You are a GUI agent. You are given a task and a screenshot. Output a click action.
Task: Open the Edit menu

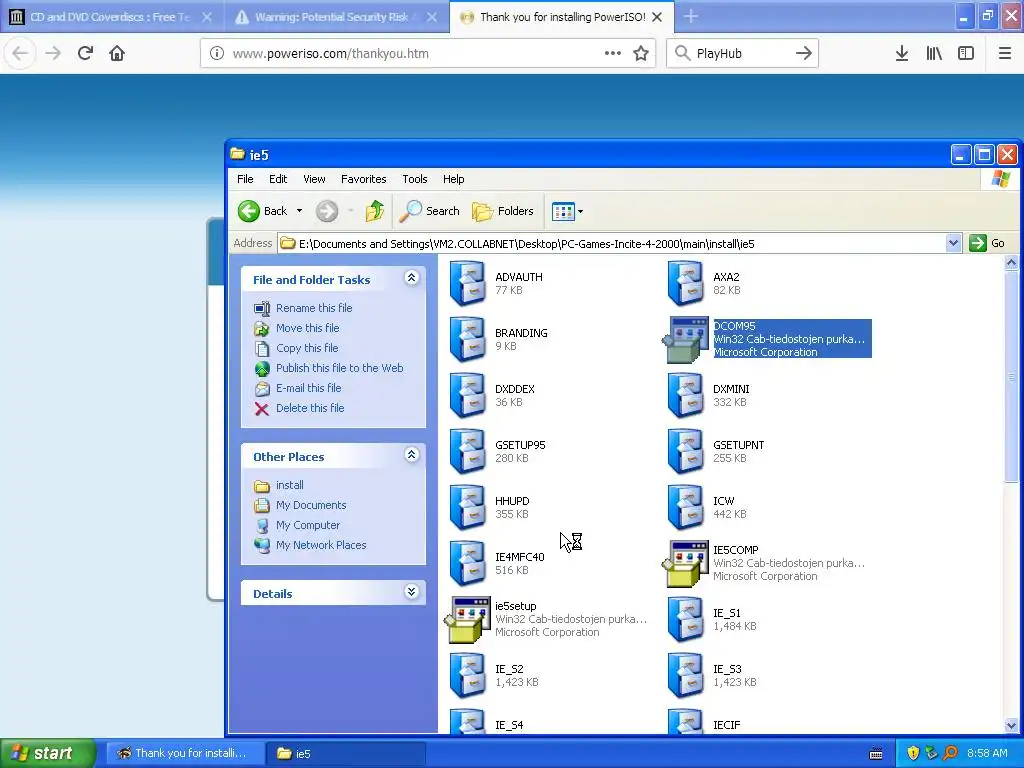point(278,179)
